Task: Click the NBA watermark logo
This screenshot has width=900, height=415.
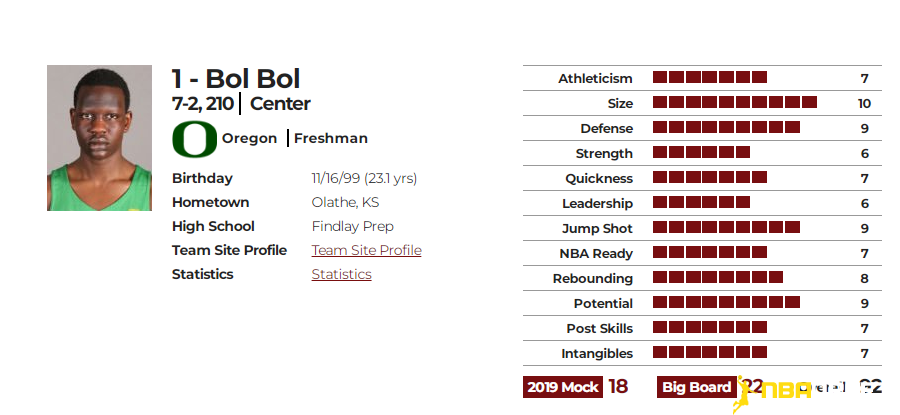Action: click(x=771, y=393)
